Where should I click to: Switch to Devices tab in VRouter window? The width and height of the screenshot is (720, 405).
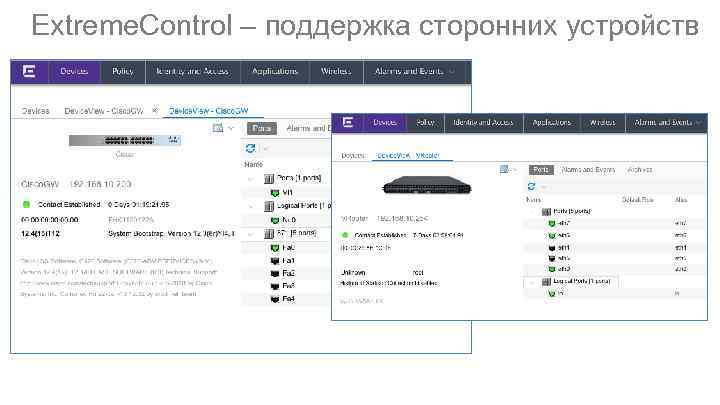click(353, 156)
